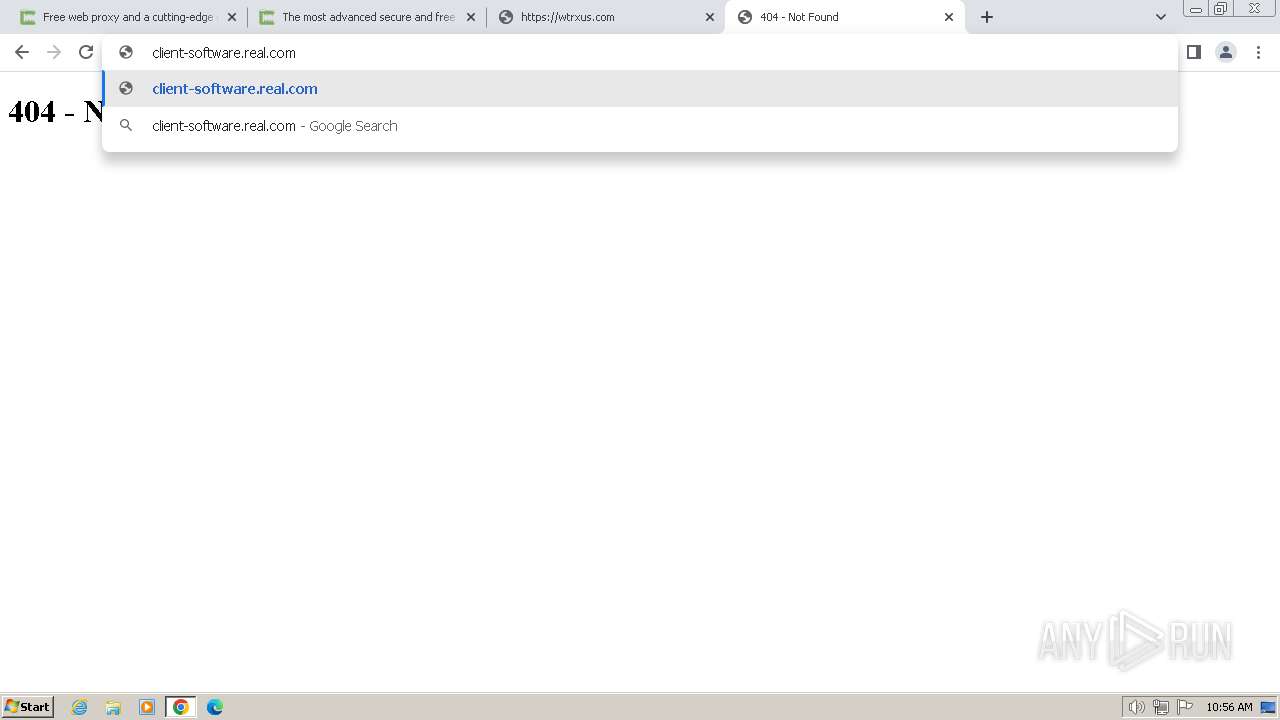This screenshot has width=1280, height=720.
Task: Open the Windows Start menu
Action: click(x=27, y=706)
